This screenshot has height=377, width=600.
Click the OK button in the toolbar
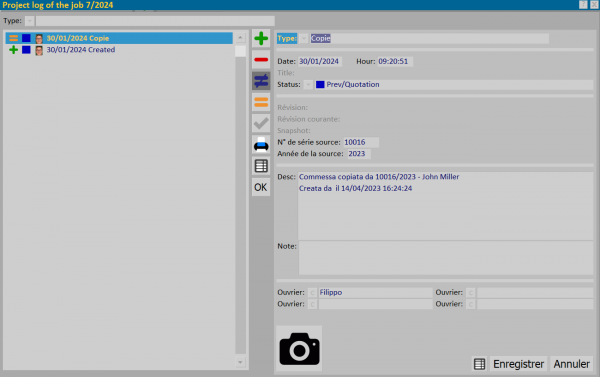click(x=261, y=187)
